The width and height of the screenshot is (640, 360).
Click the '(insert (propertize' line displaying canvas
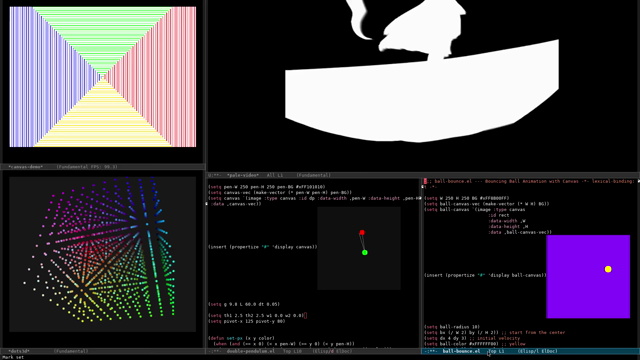click(263, 247)
